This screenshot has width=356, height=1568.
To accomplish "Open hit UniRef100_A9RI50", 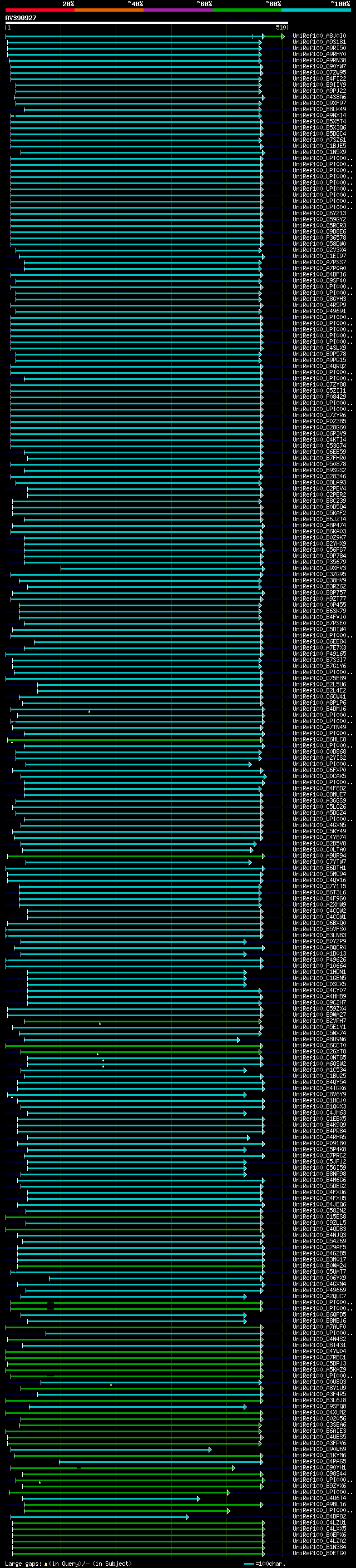I will pyautogui.click(x=319, y=48).
